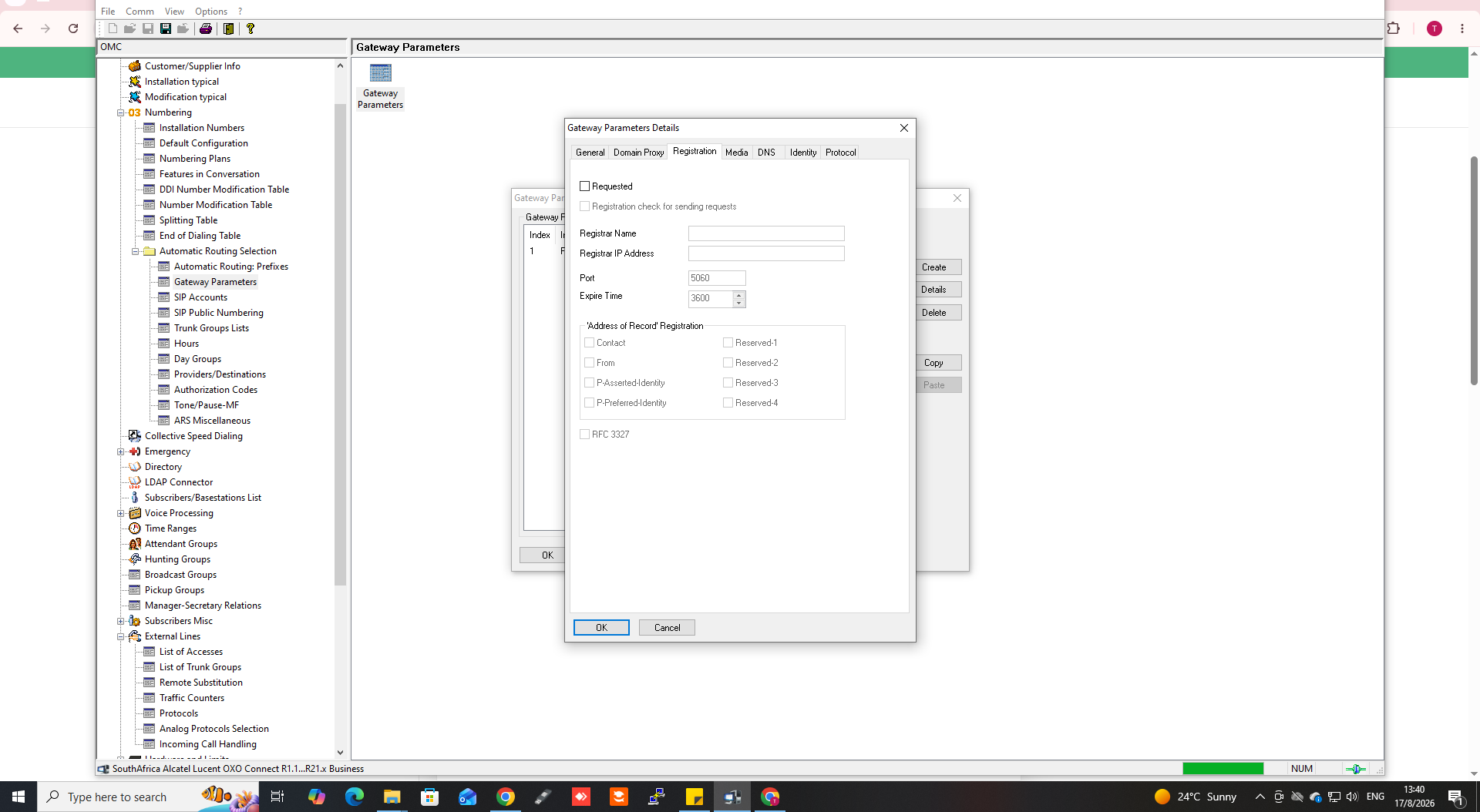Check the Reserved-3 checkbox

tap(728, 383)
